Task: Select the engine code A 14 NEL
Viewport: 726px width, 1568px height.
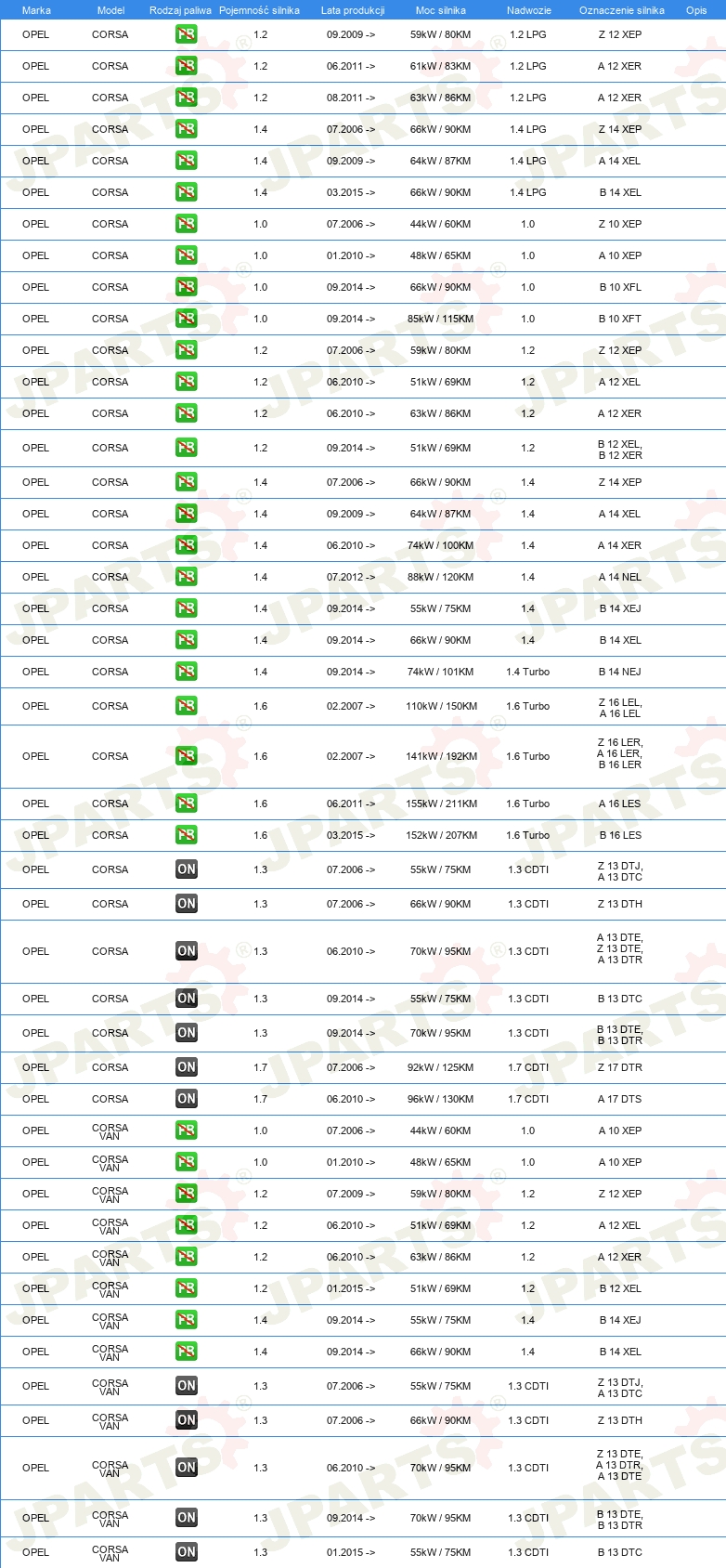Action: click(x=620, y=577)
